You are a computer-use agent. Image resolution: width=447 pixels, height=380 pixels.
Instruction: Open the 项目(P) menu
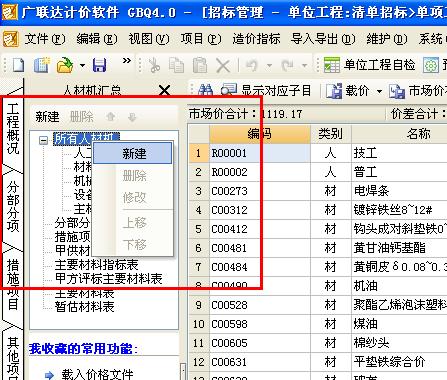pos(201,39)
